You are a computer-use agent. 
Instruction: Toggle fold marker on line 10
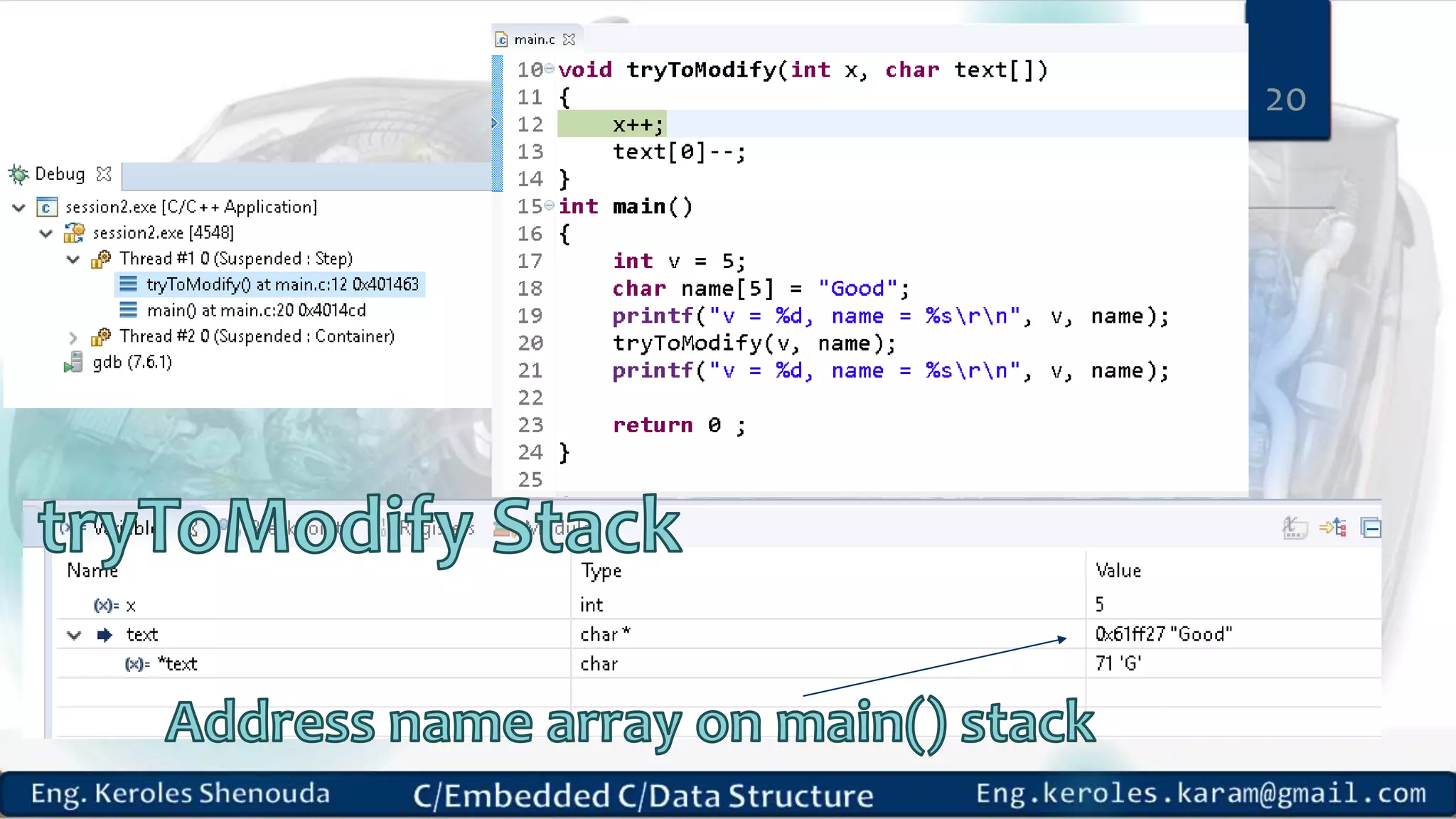pyautogui.click(x=550, y=68)
